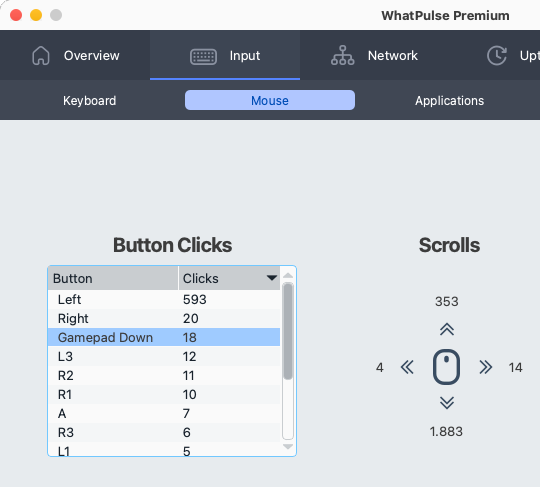Viewport: 540px width, 487px height.
Task: Select the R1 row
Action: click(164, 394)
